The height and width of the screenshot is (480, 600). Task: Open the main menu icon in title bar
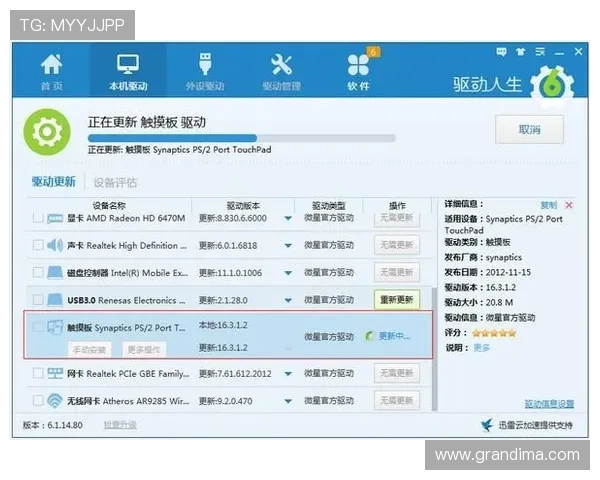[x=540, y=52]
